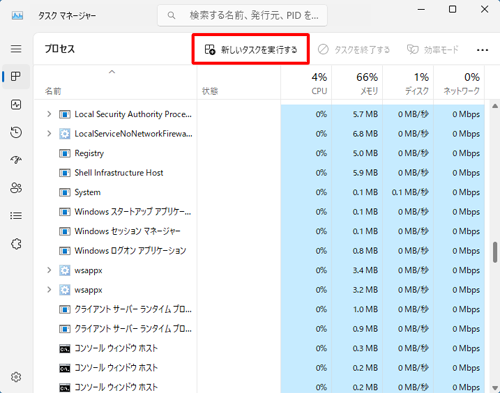Click the Windows セッション マネージャー icon
Image resolution: width=500 pixels, height=393 pixels.
tap(65, 231)
